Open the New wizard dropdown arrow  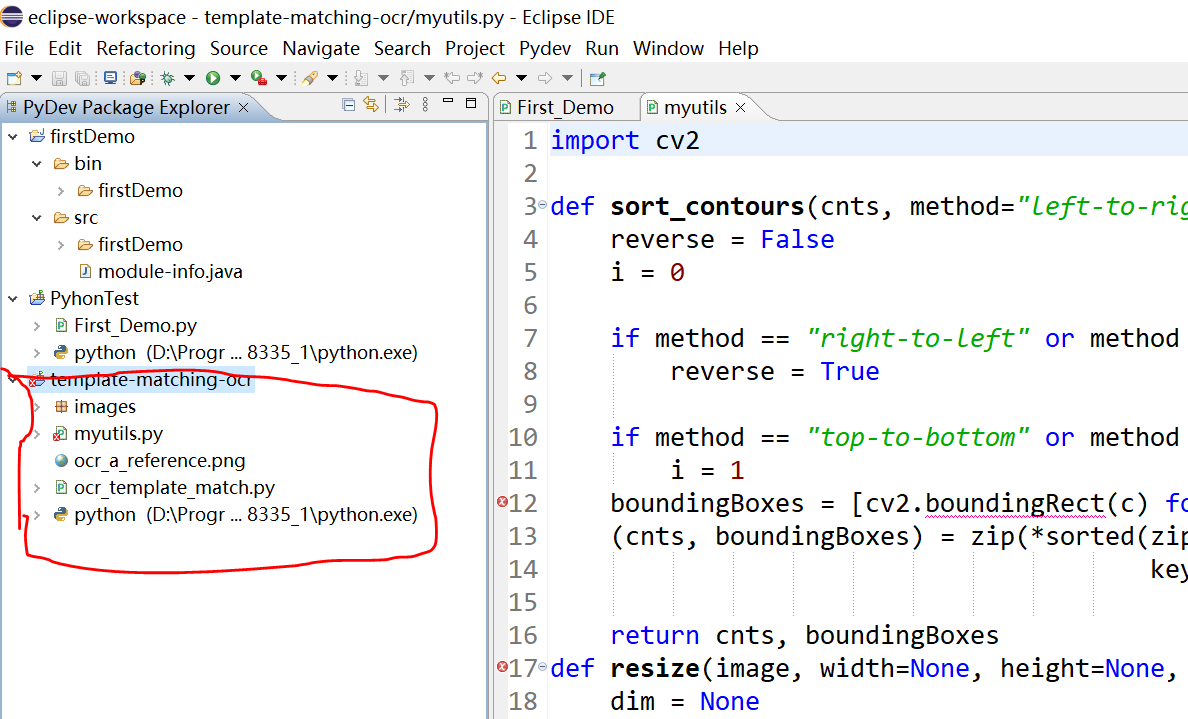click(36, 78)
